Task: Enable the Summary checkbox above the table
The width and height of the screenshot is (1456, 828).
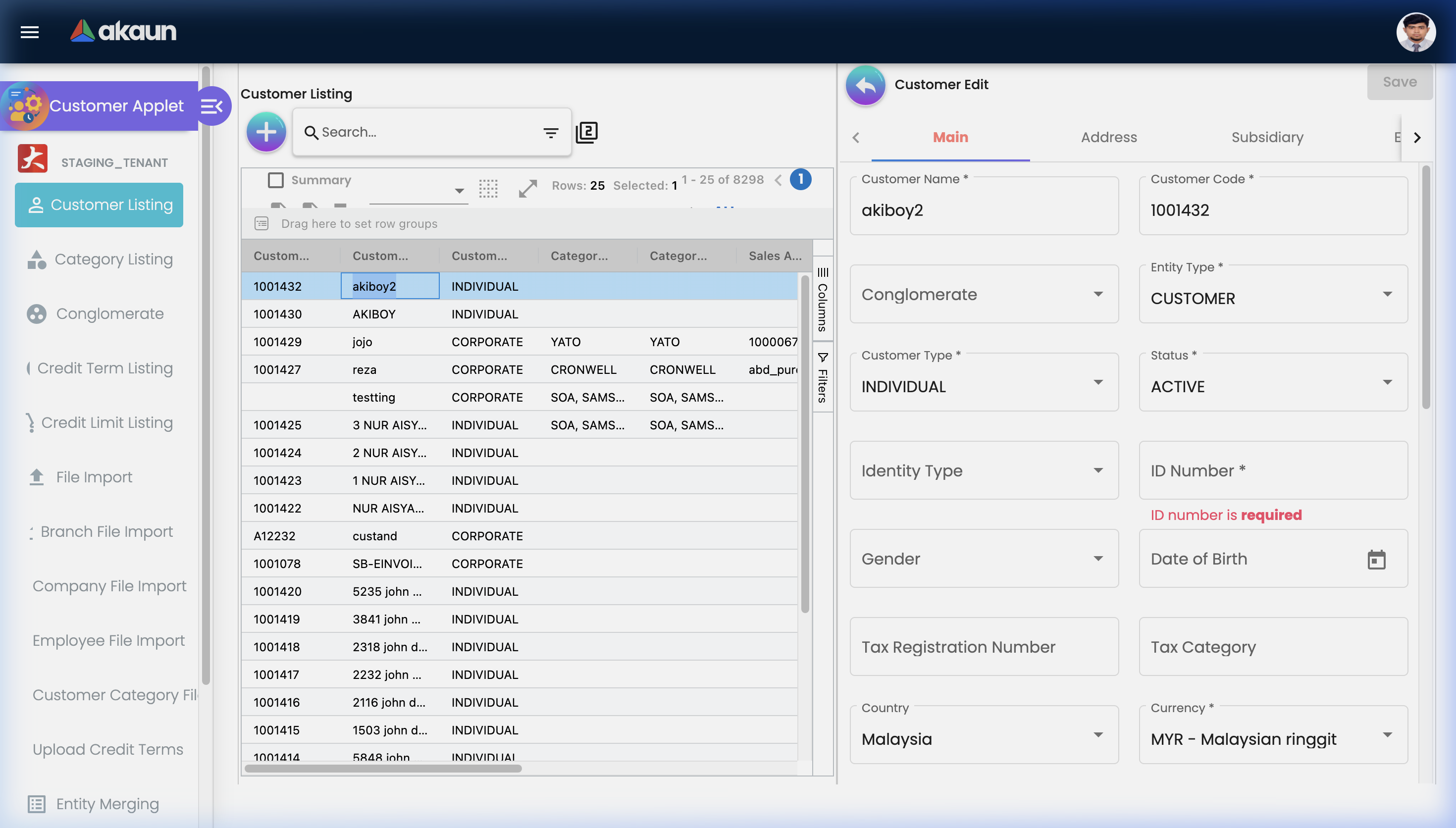Action: click(276, 180)
